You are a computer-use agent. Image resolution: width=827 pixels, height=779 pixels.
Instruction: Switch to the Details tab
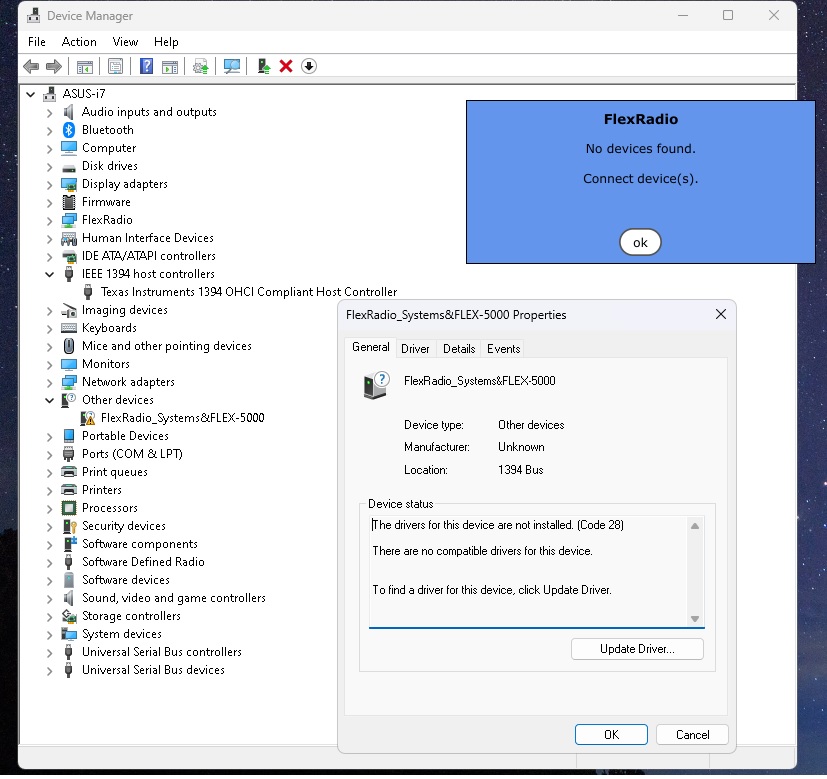pos(459,349)
